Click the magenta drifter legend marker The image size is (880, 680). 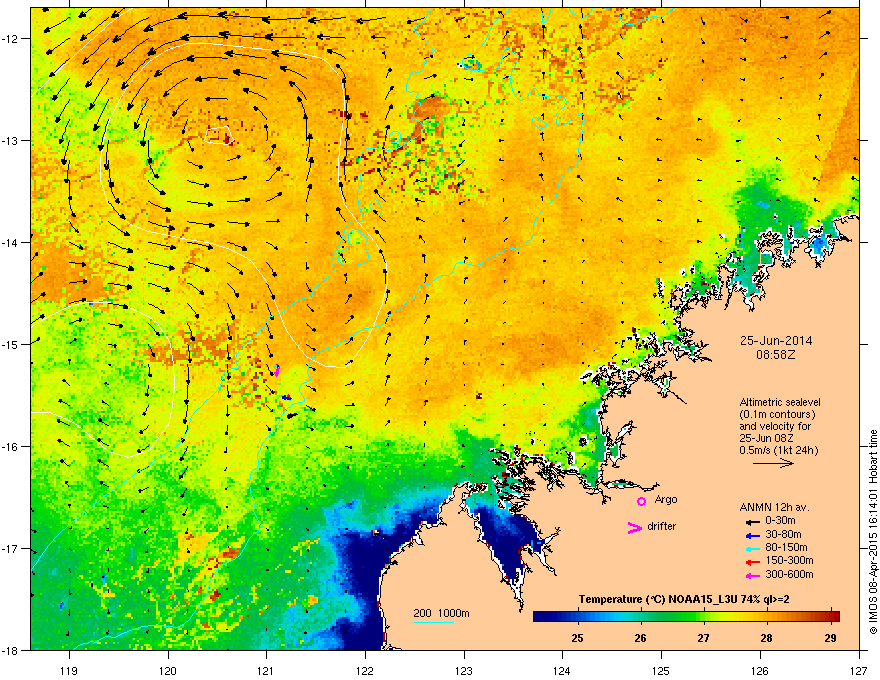(634, 527)
